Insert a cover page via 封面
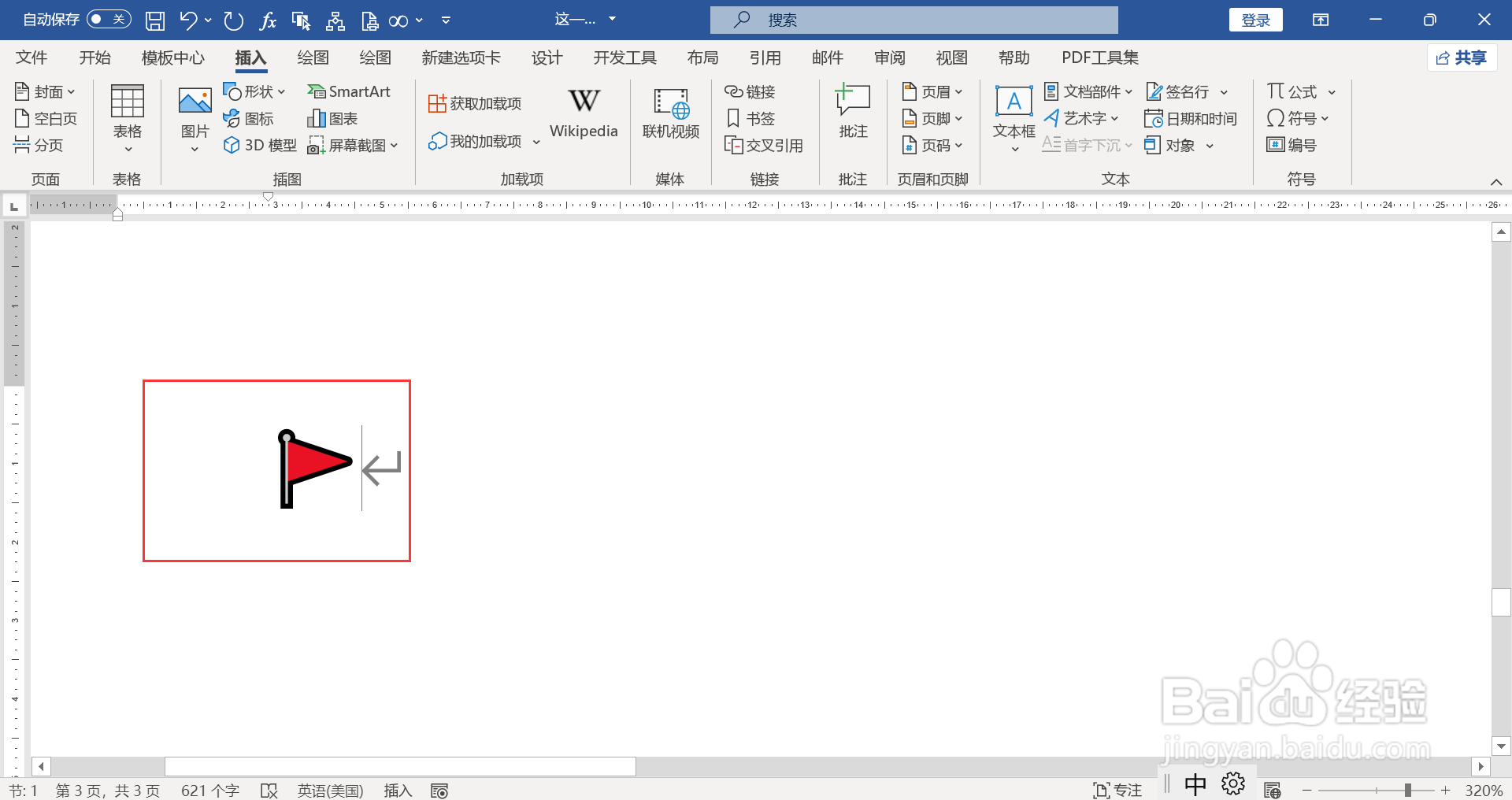The width and height of the screenshot is (1512, 800). (x=45, y=92)
